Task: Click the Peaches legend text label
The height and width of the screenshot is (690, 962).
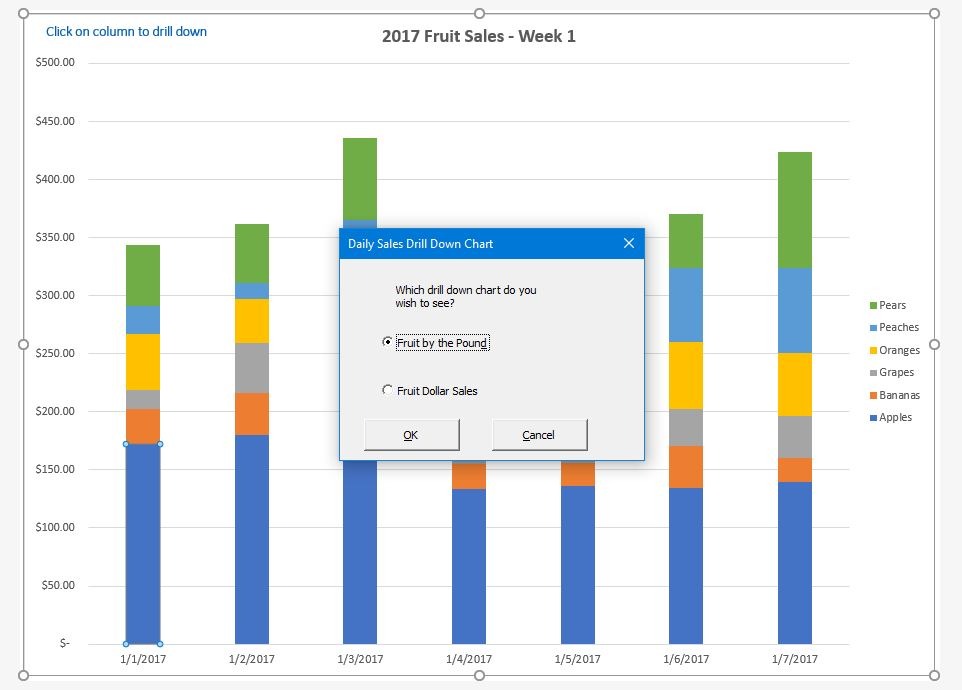Action: (x=897, y=327)
